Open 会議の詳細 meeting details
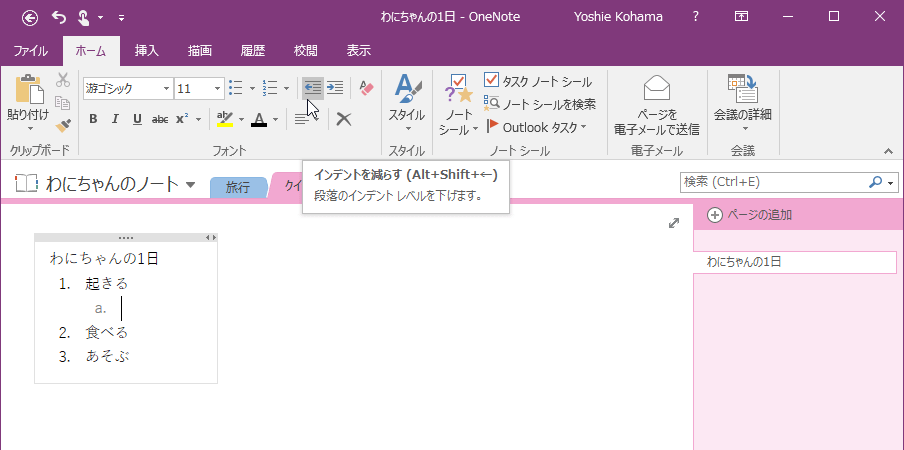 coord(743,104)
